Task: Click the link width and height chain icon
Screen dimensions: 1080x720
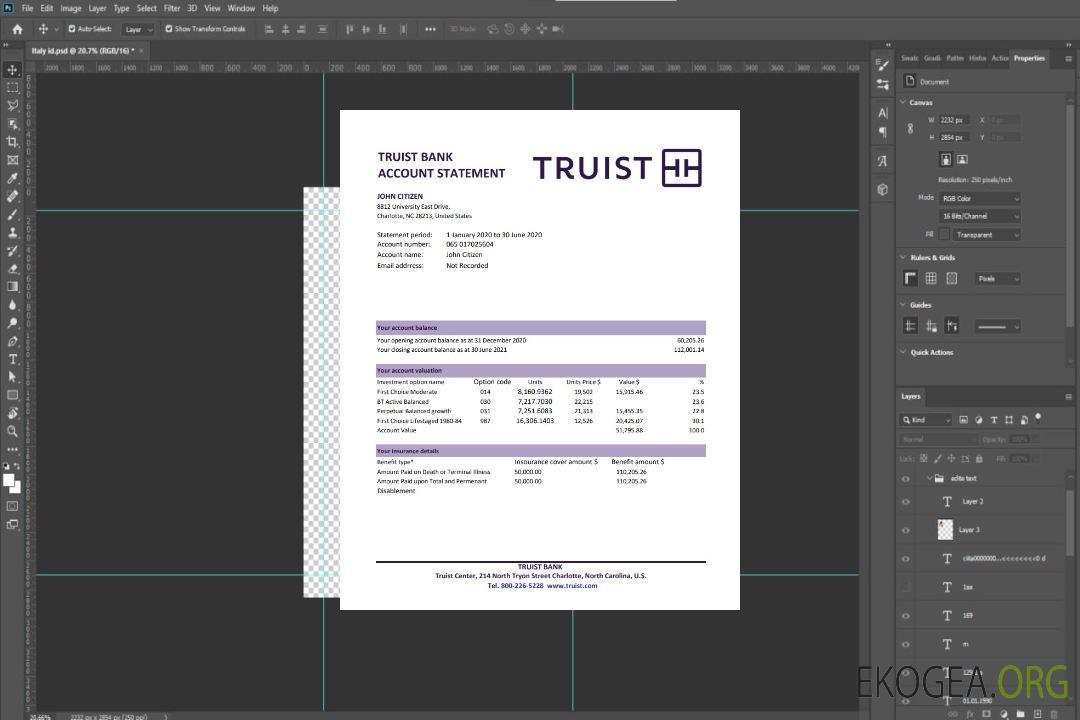Action: click(911, 129)
